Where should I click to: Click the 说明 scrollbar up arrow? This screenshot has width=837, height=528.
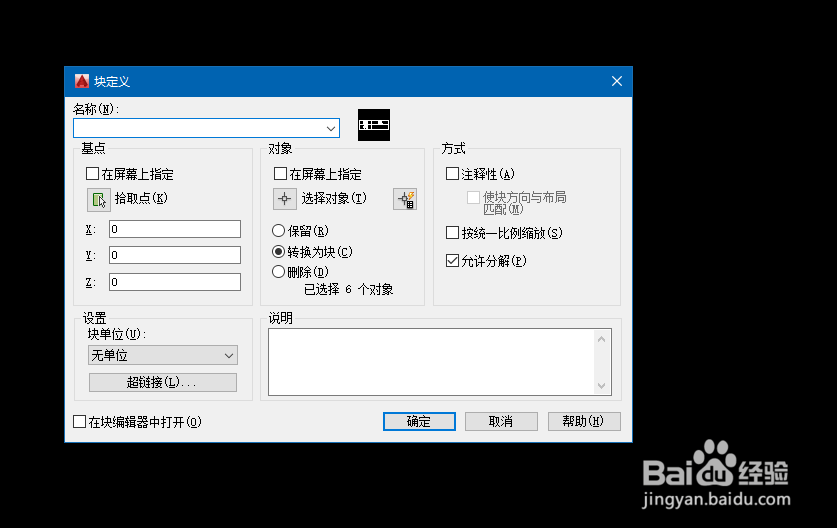(x=602, y=338)
